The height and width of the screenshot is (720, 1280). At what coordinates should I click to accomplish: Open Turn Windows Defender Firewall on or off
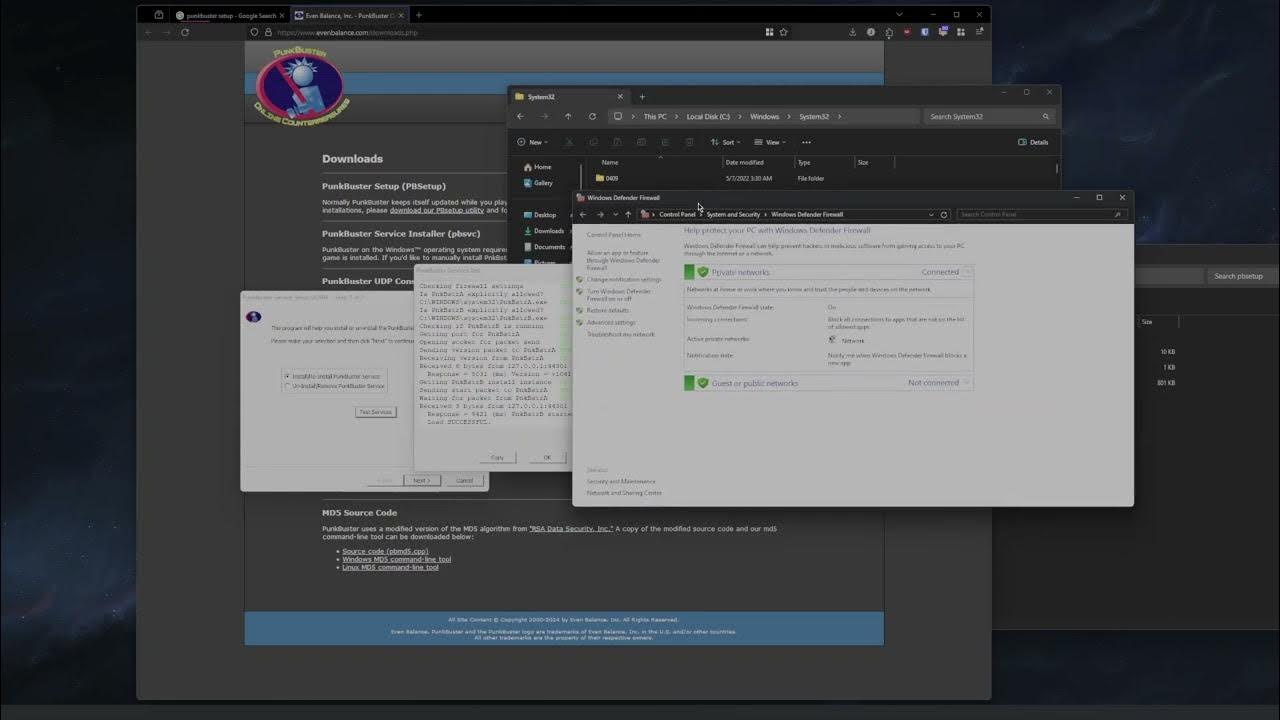click(619, 295)
